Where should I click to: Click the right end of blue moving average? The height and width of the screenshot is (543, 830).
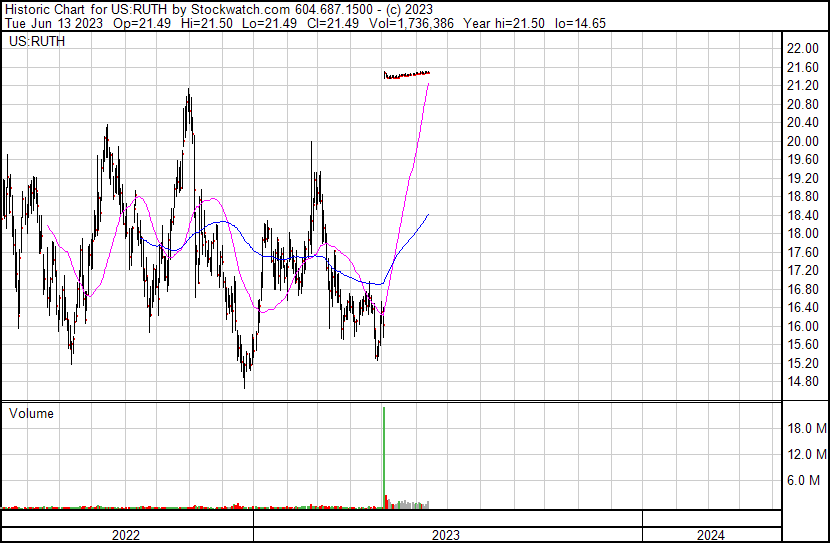pyautogui.click(x=428, y=215)
